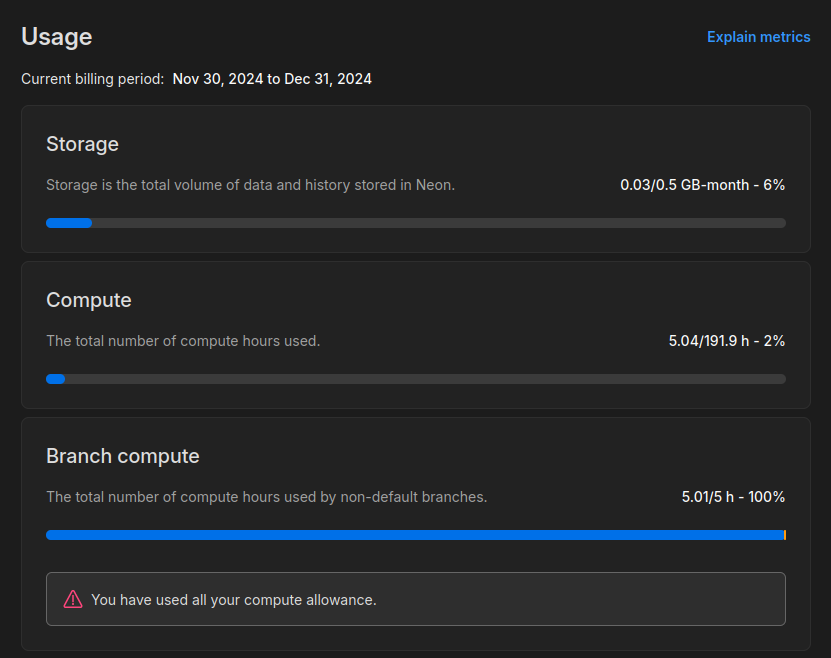Click the Branch compute section heading

pos(123,456)
